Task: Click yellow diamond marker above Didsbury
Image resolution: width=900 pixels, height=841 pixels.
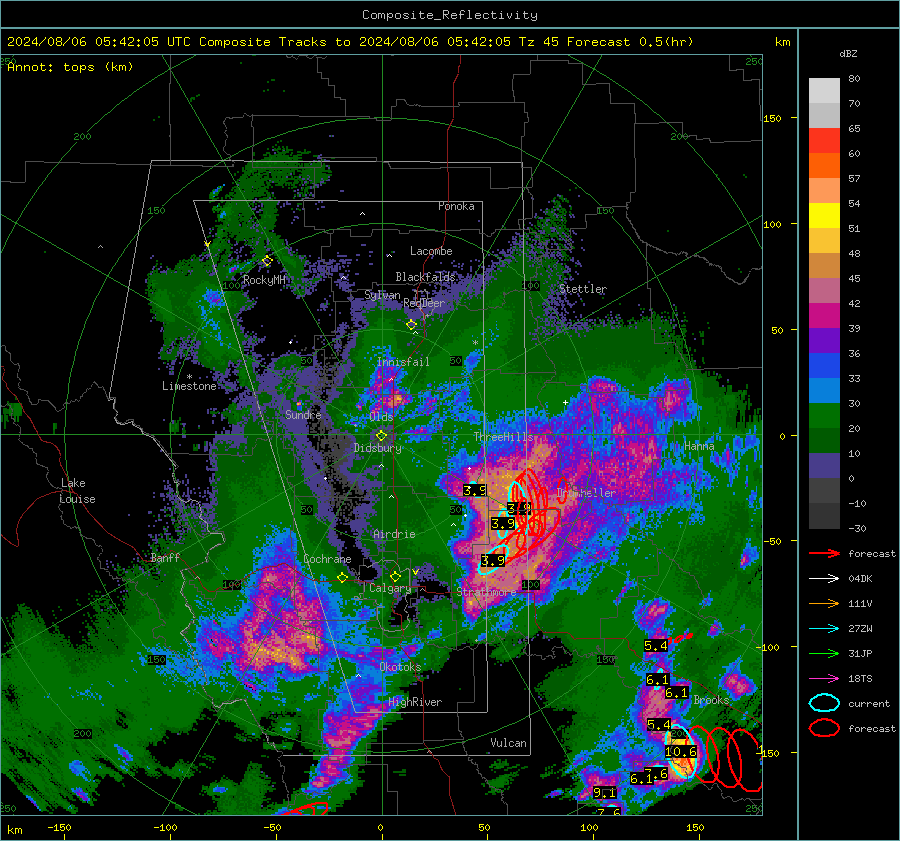Action: coord(381,436)
